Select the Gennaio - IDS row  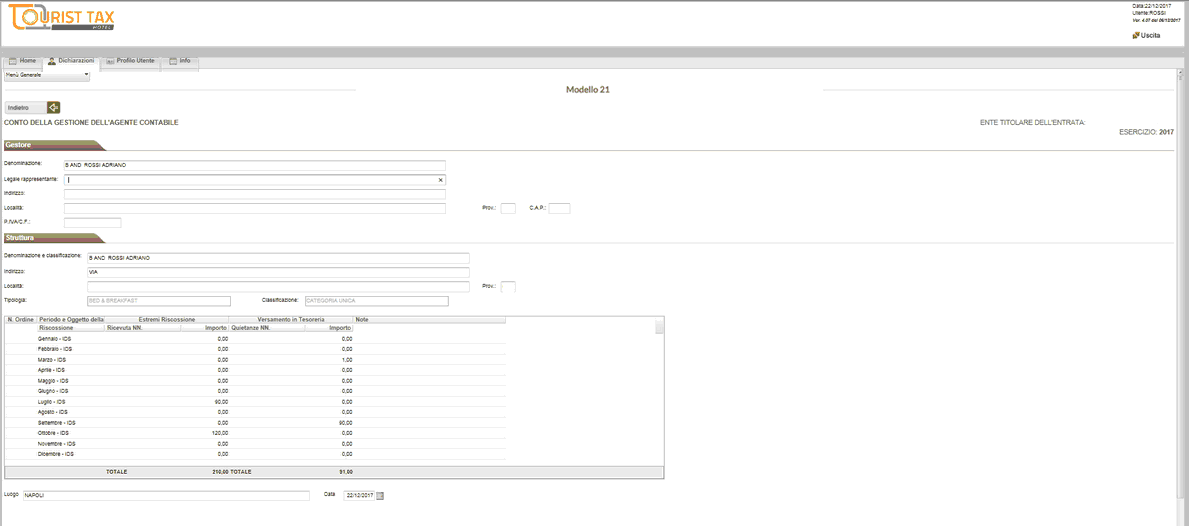[256, 339]
